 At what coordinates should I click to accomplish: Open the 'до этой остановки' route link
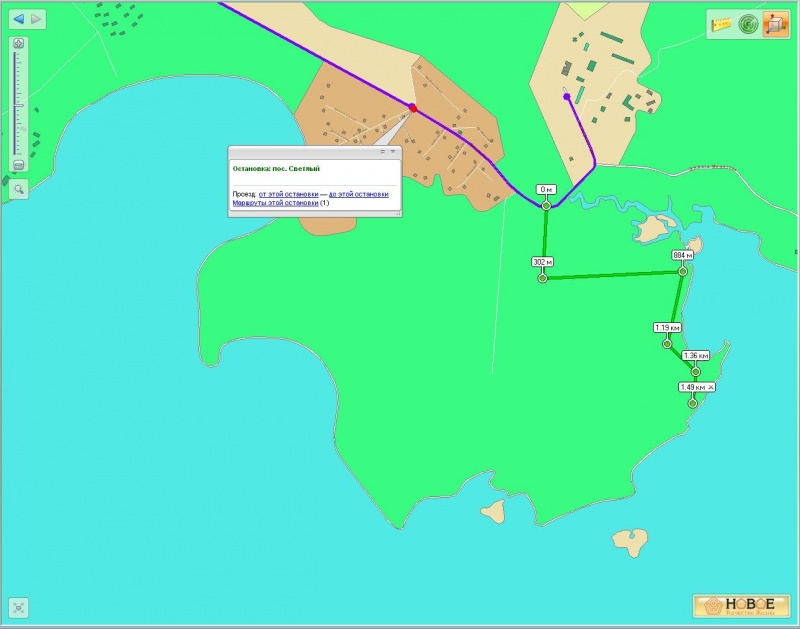click(359, 194)
